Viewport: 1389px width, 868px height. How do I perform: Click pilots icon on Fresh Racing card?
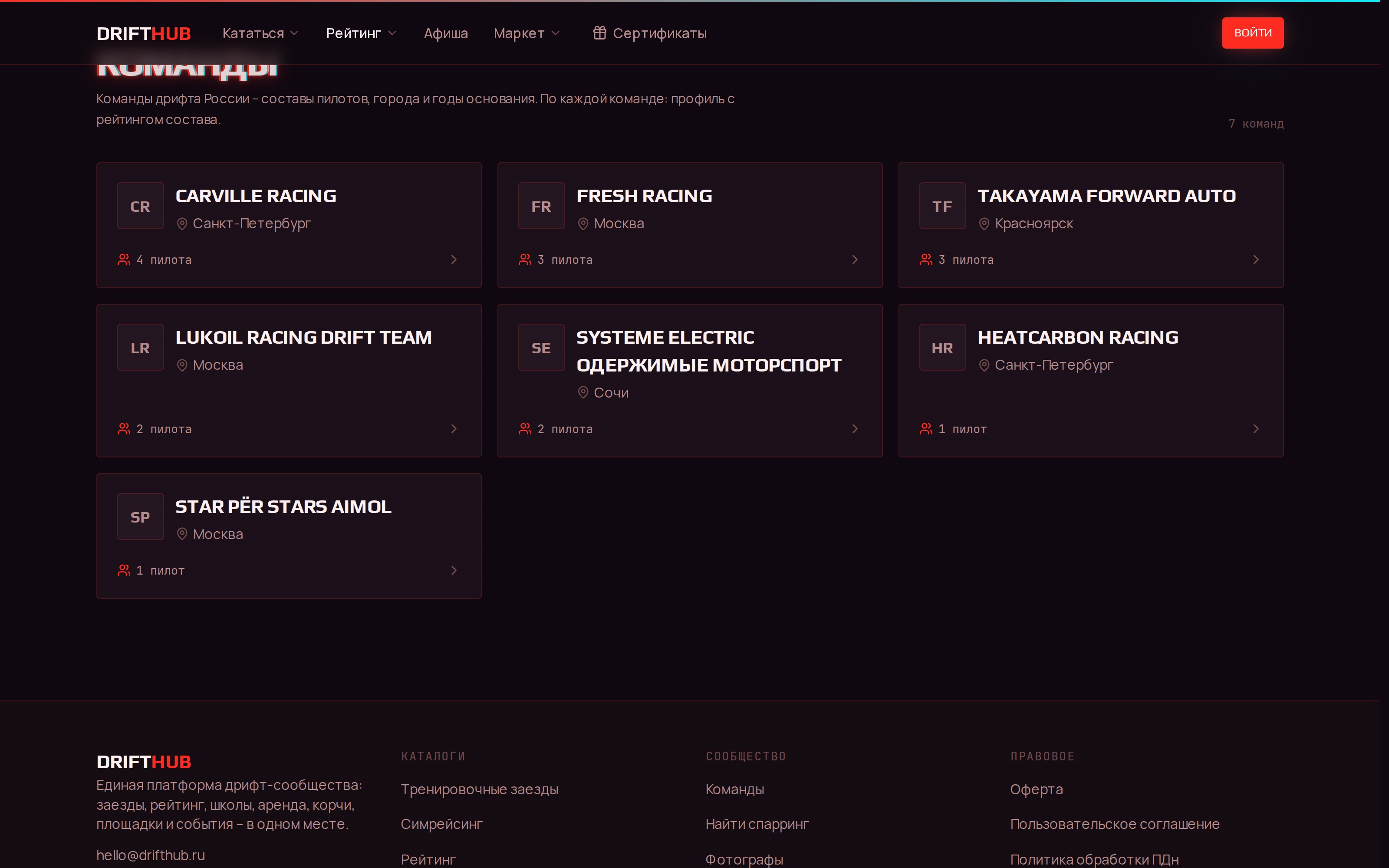click(525, 260)
